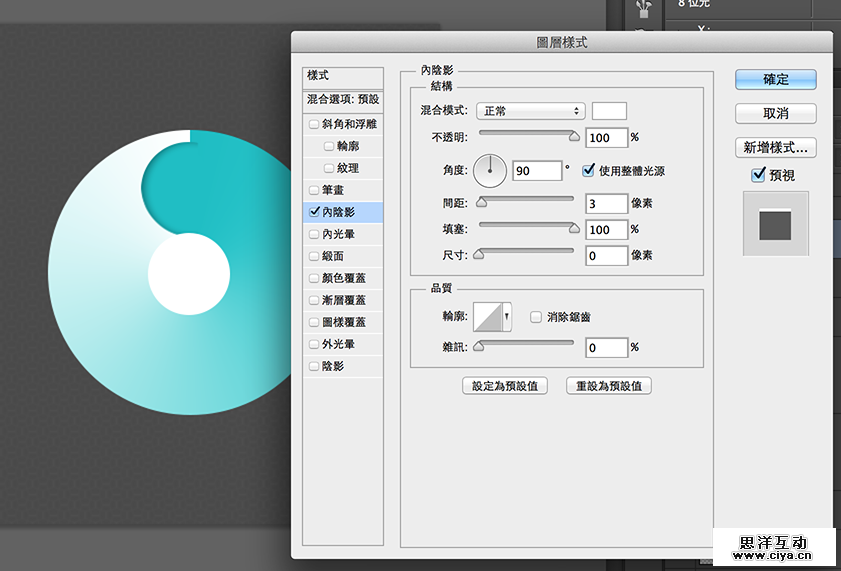This screenshot has height=571, width=841.
Task: Click 重設為預設值 button
Action: (x=609, y=386)
